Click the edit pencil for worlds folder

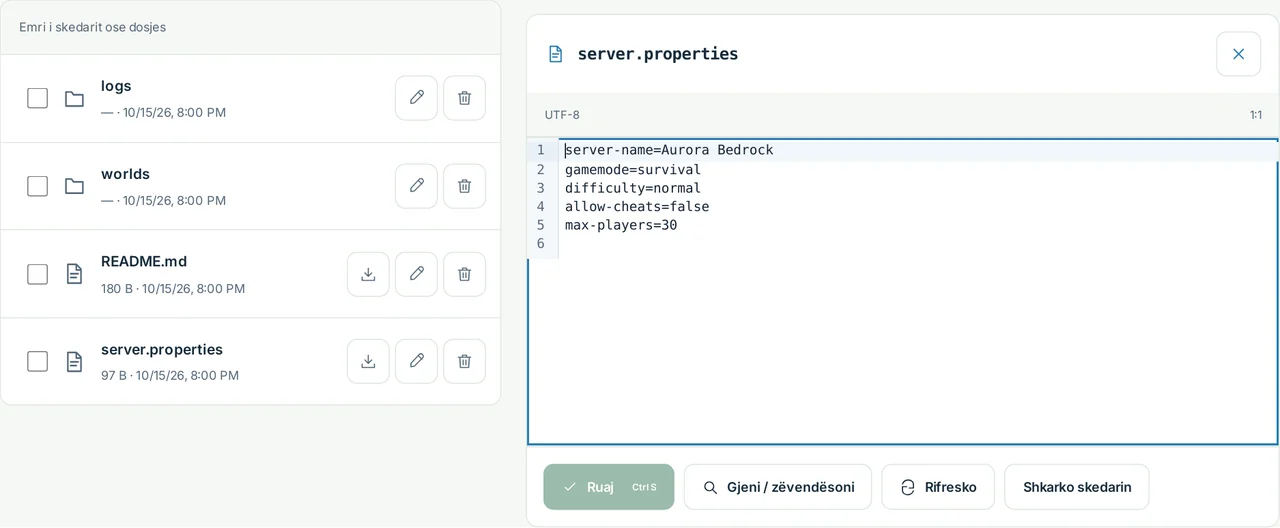pyautogui.click(x=416, y=186)
